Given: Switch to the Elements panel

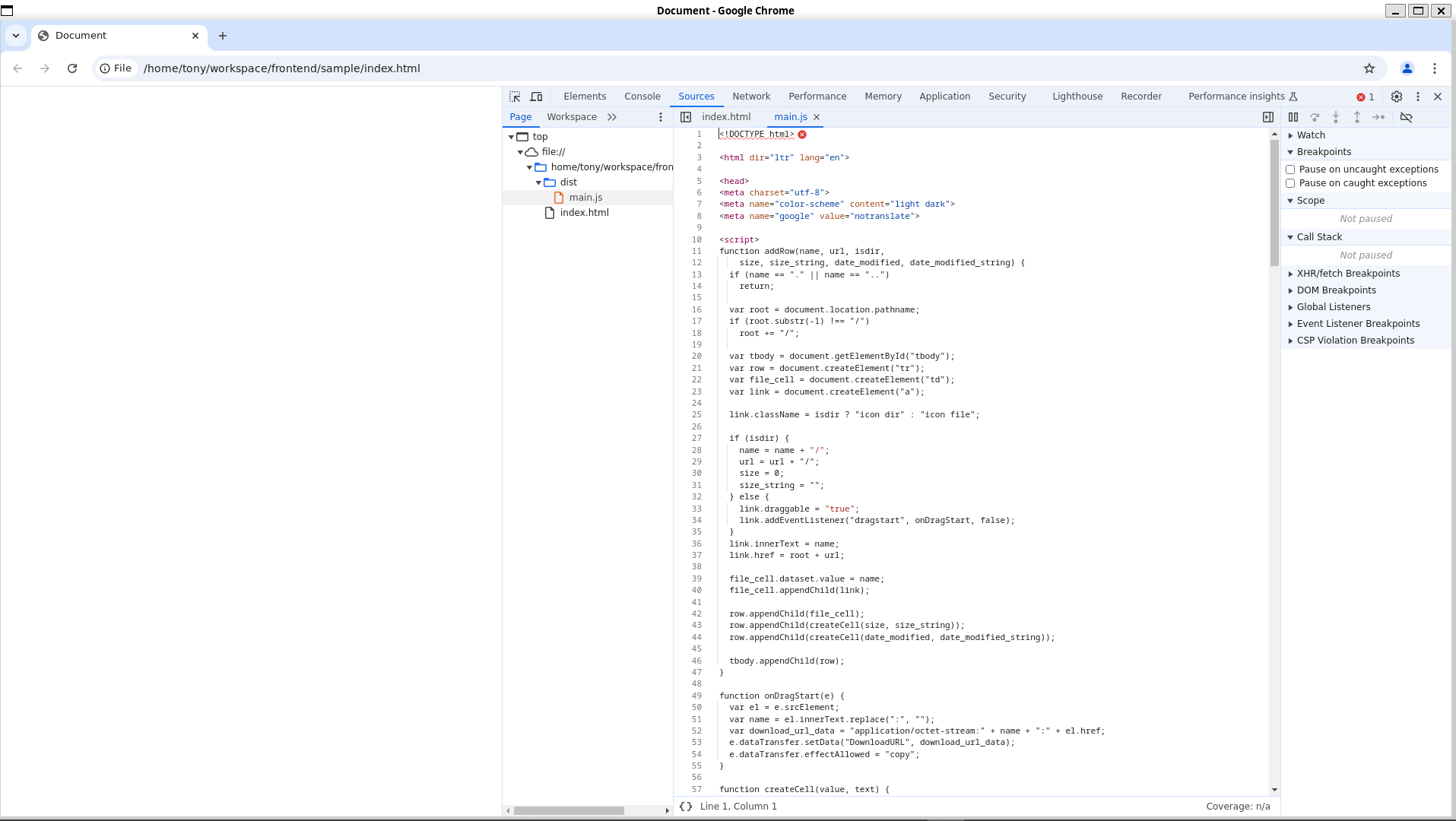Looking at the screenshot, I should 585,97.
